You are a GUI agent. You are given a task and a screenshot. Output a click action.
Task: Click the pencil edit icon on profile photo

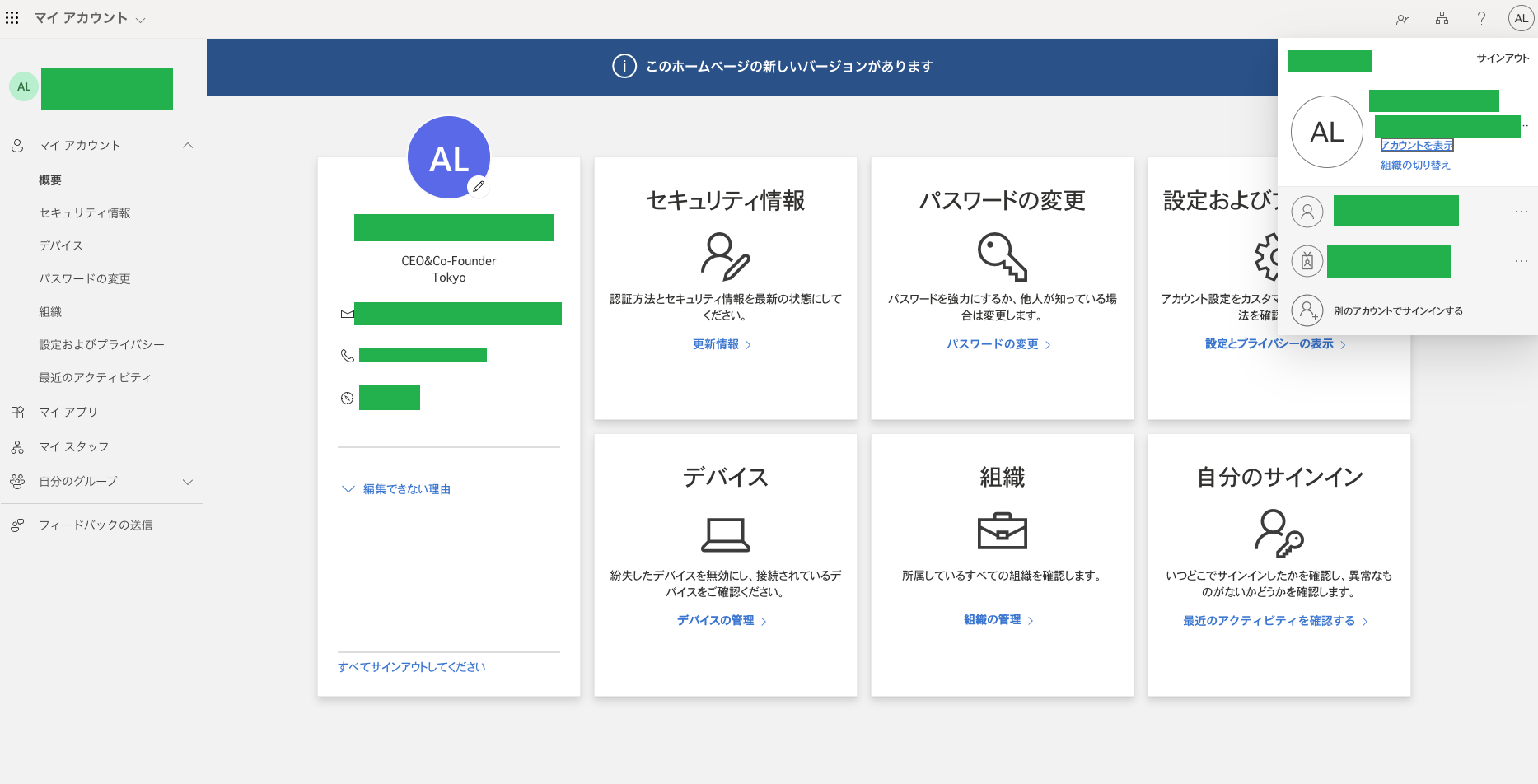479,187
